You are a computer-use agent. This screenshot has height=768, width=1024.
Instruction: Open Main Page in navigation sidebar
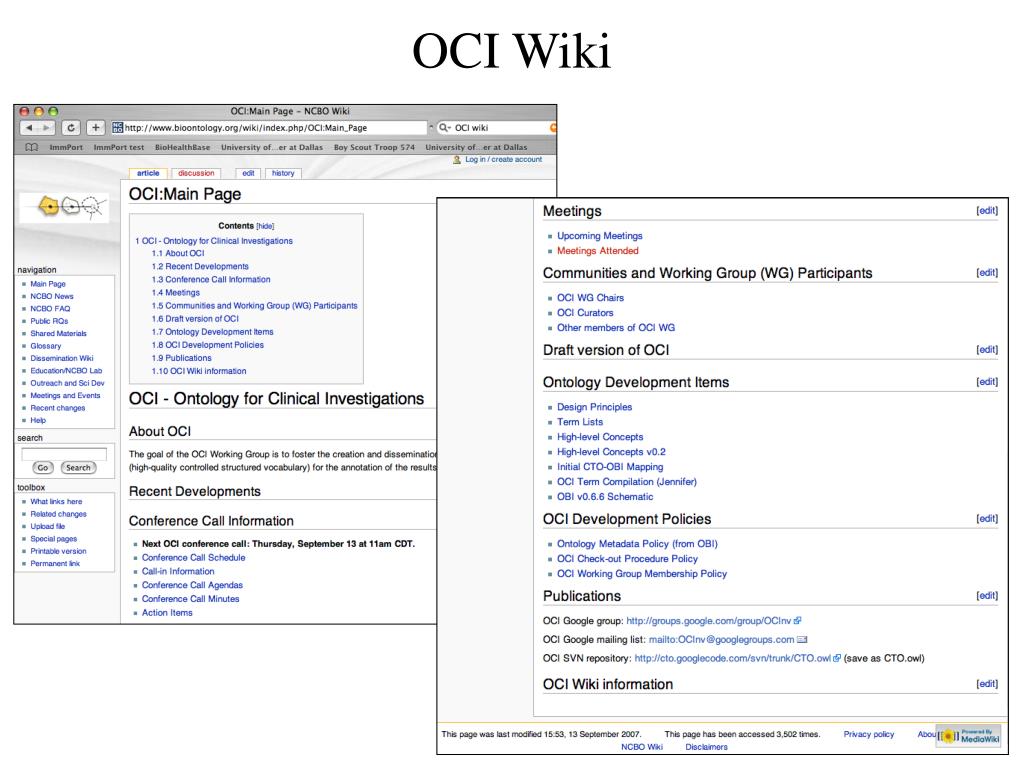pos(48,284)
